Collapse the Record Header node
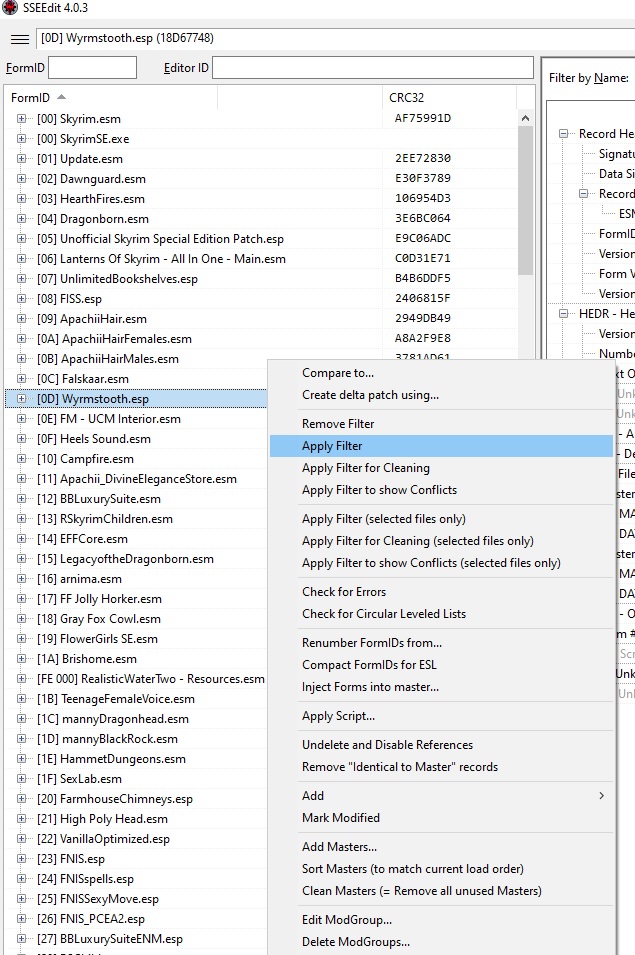The width and height of the screenshot is (635, 955). [564, 133]
